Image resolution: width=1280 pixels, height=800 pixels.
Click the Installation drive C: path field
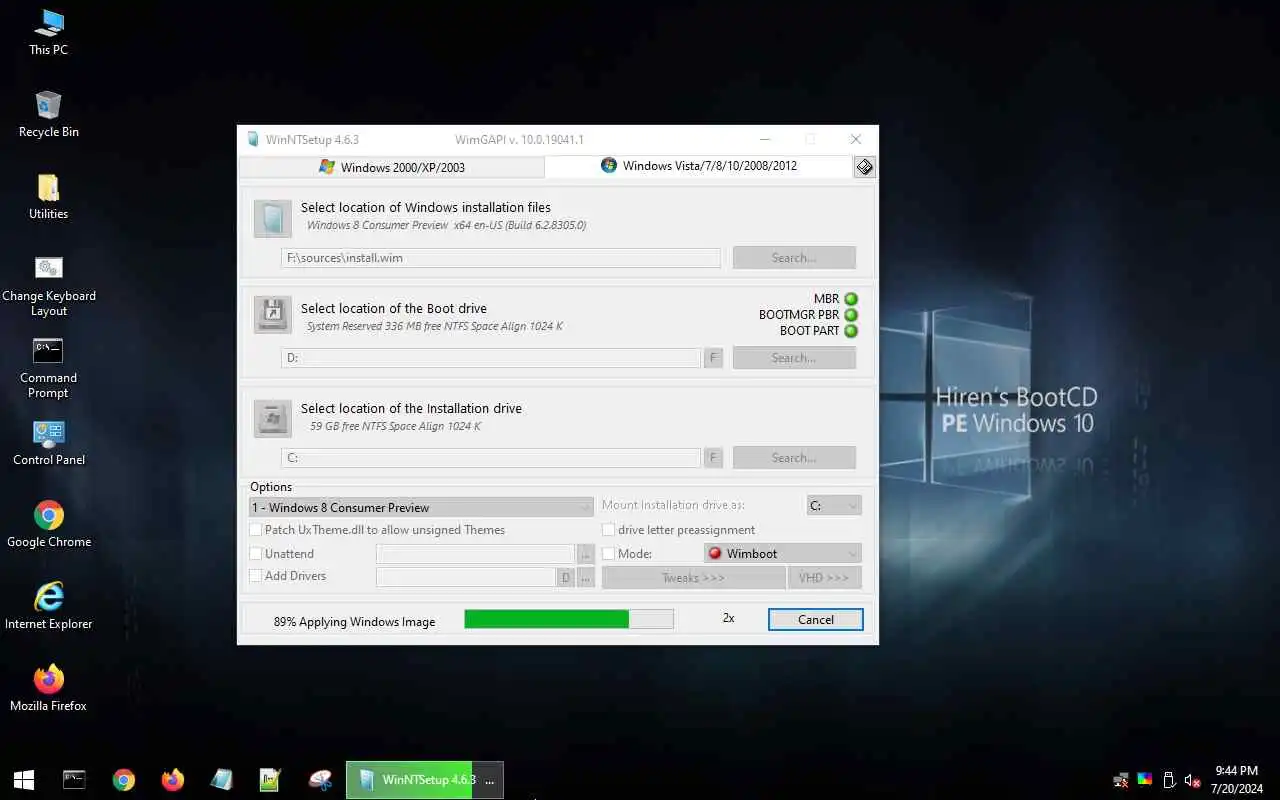point(491,458)
